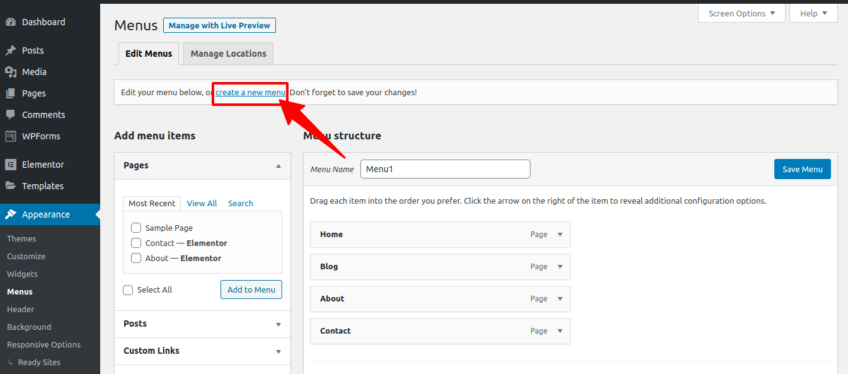The image size is (848, 374).
Task: Click the Pages icon in sidebar
Action: [x=10, y=94]
